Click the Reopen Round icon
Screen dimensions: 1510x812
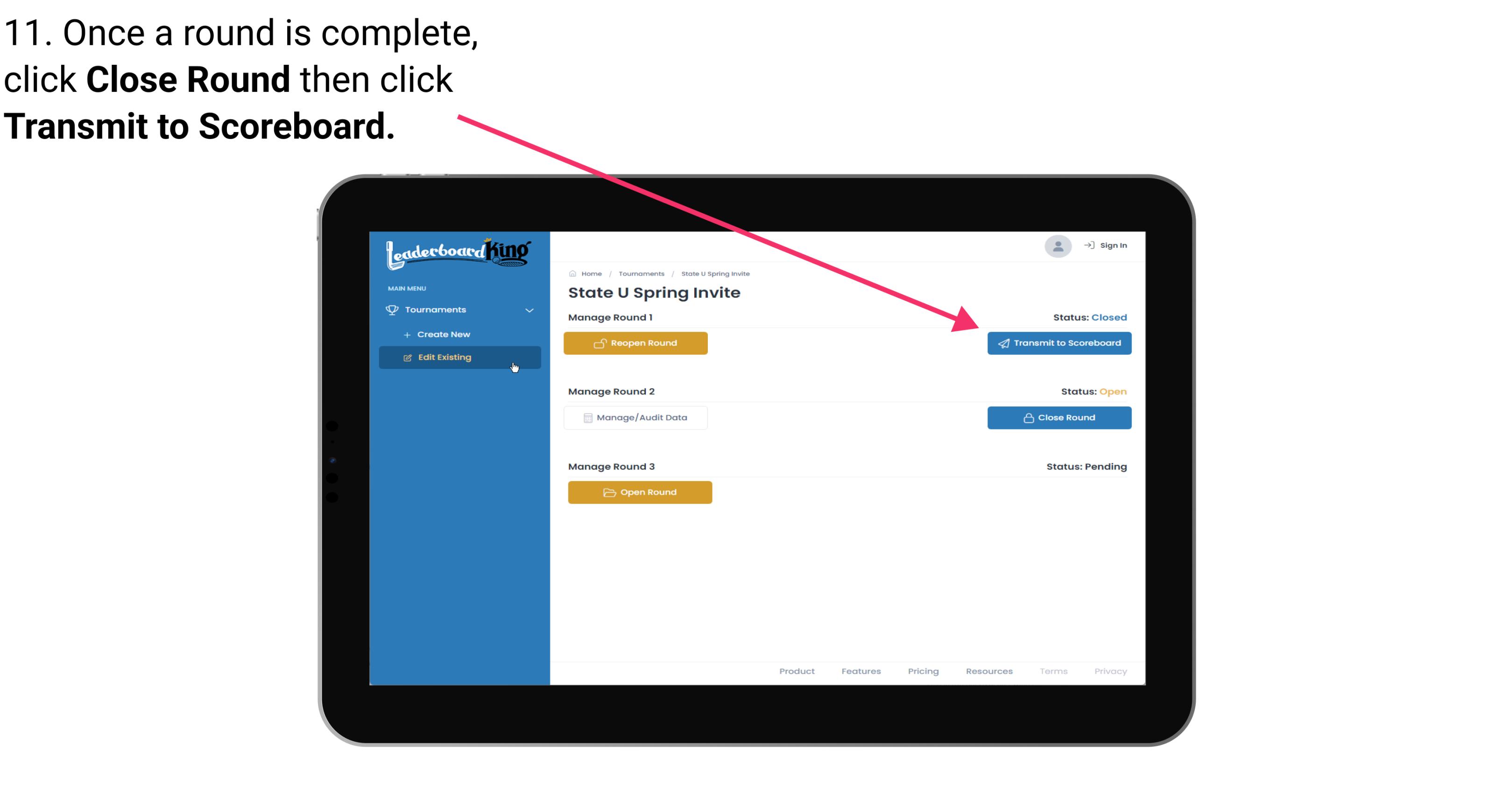coord(600,343)
